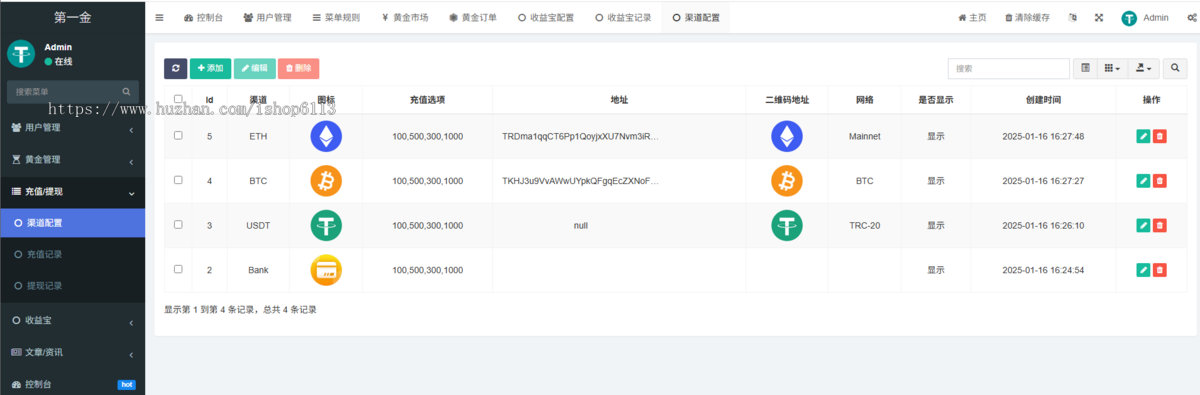The image size is (1200, 395).
Task: Click the magnifier advanced search button
Action: [1176, 68]
